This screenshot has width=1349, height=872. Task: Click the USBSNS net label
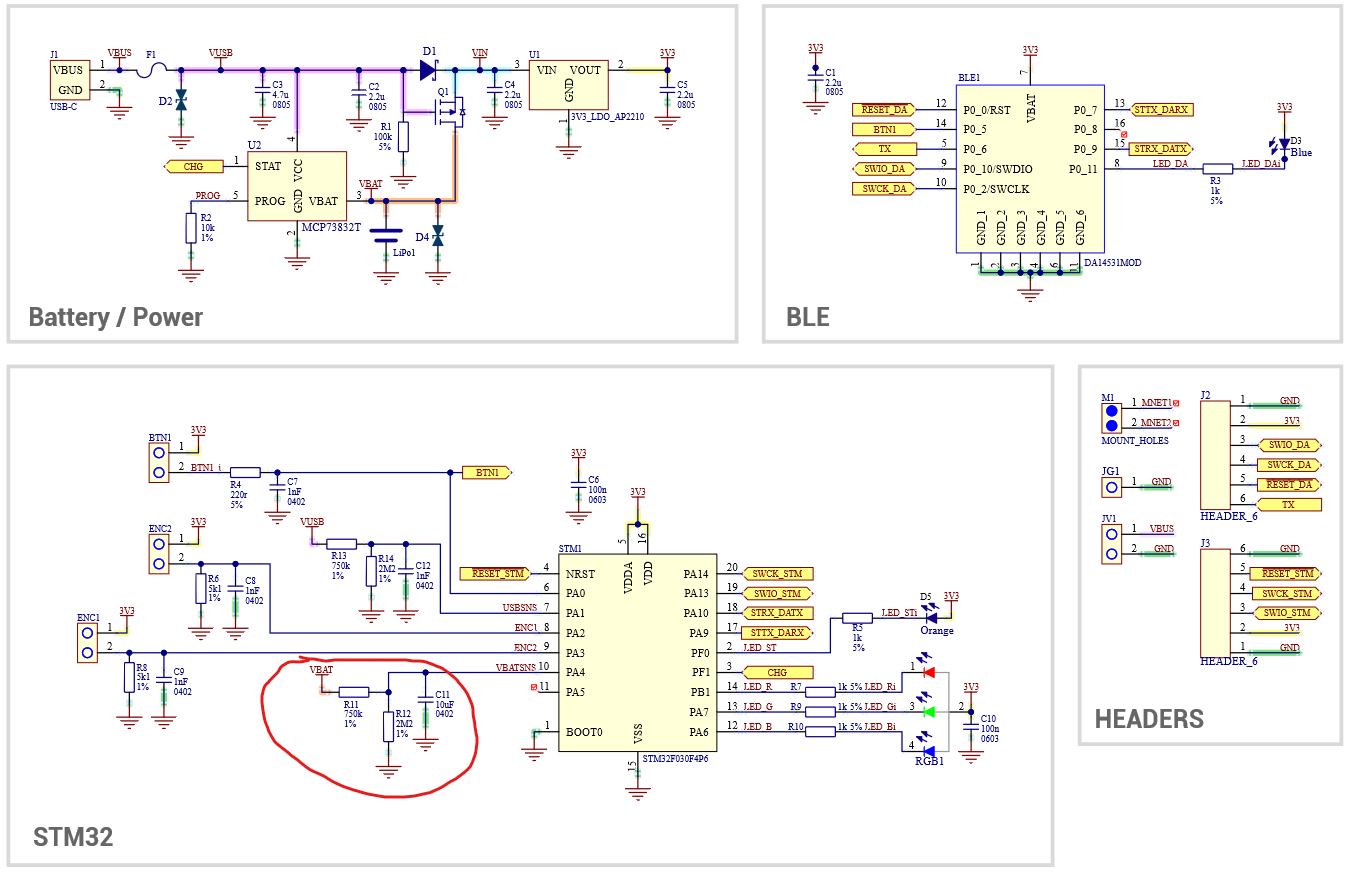pyautogui.click(x=519, y=607)
